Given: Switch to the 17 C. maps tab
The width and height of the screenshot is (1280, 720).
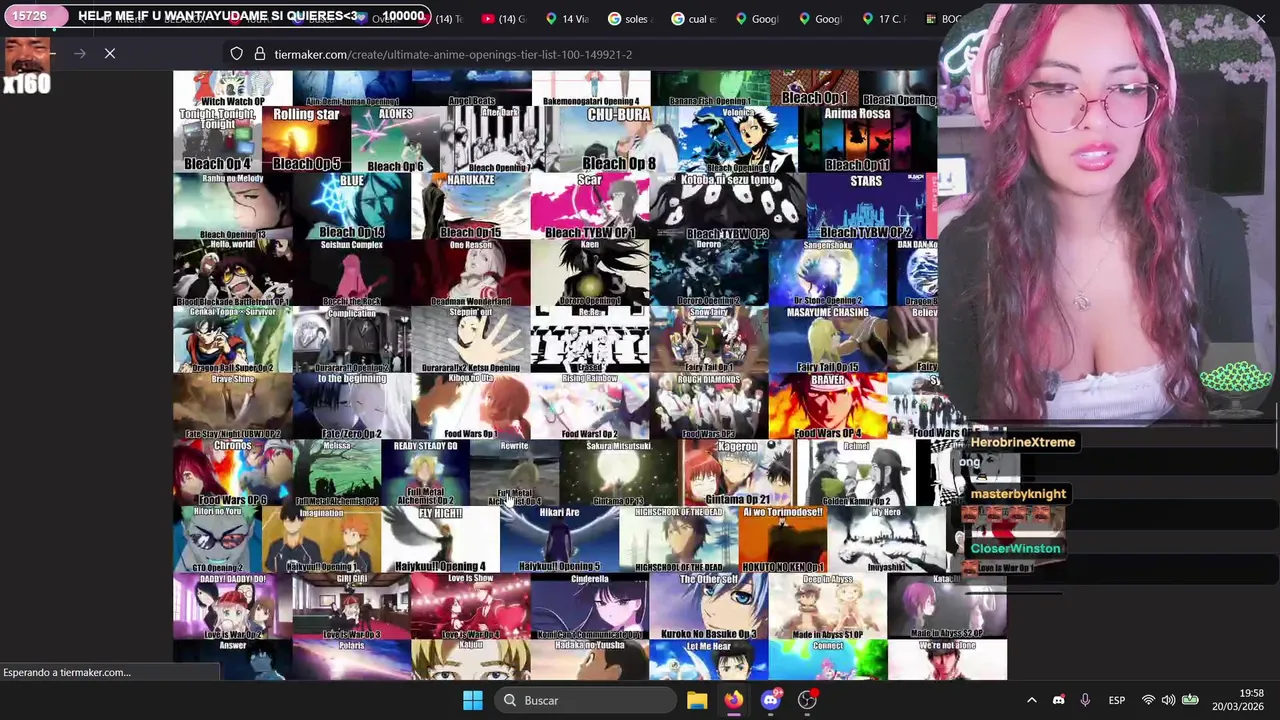Looking at the screenshot, I should [x=883, y=19].
